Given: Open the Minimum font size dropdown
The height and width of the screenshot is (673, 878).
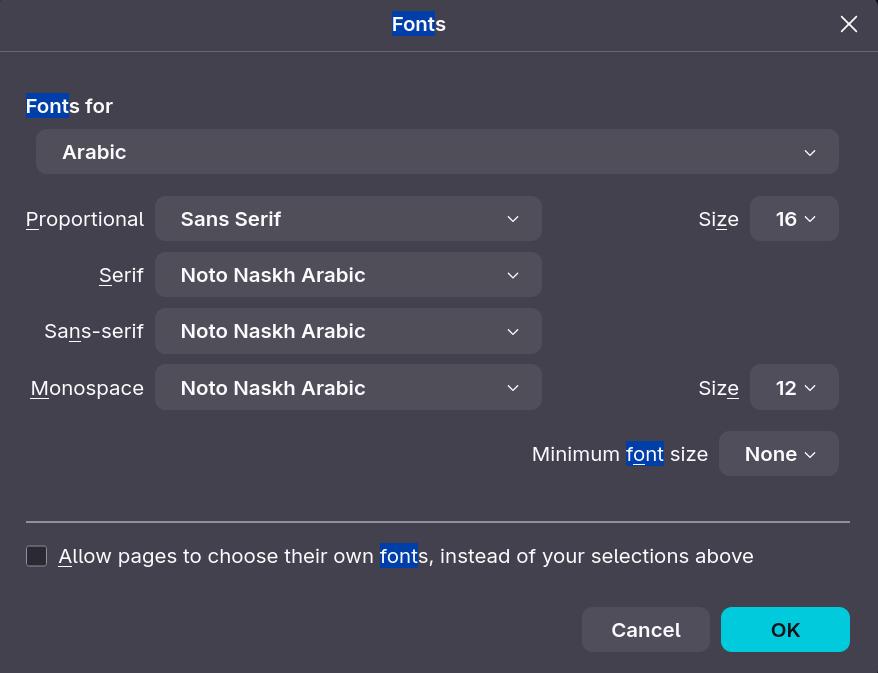Looking at the screenshot, I should (779, 454).
